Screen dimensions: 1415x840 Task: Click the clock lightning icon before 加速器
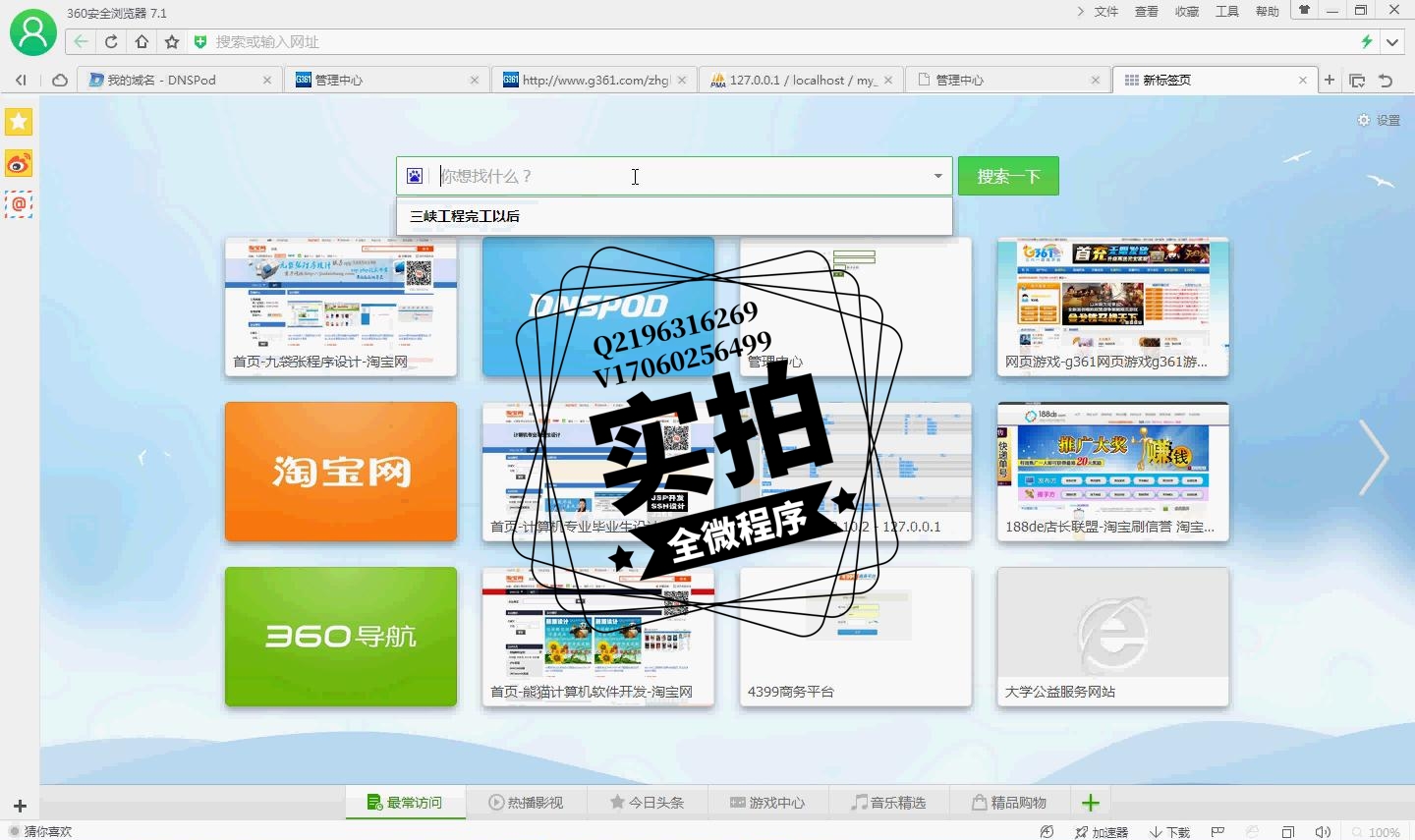1047,832
